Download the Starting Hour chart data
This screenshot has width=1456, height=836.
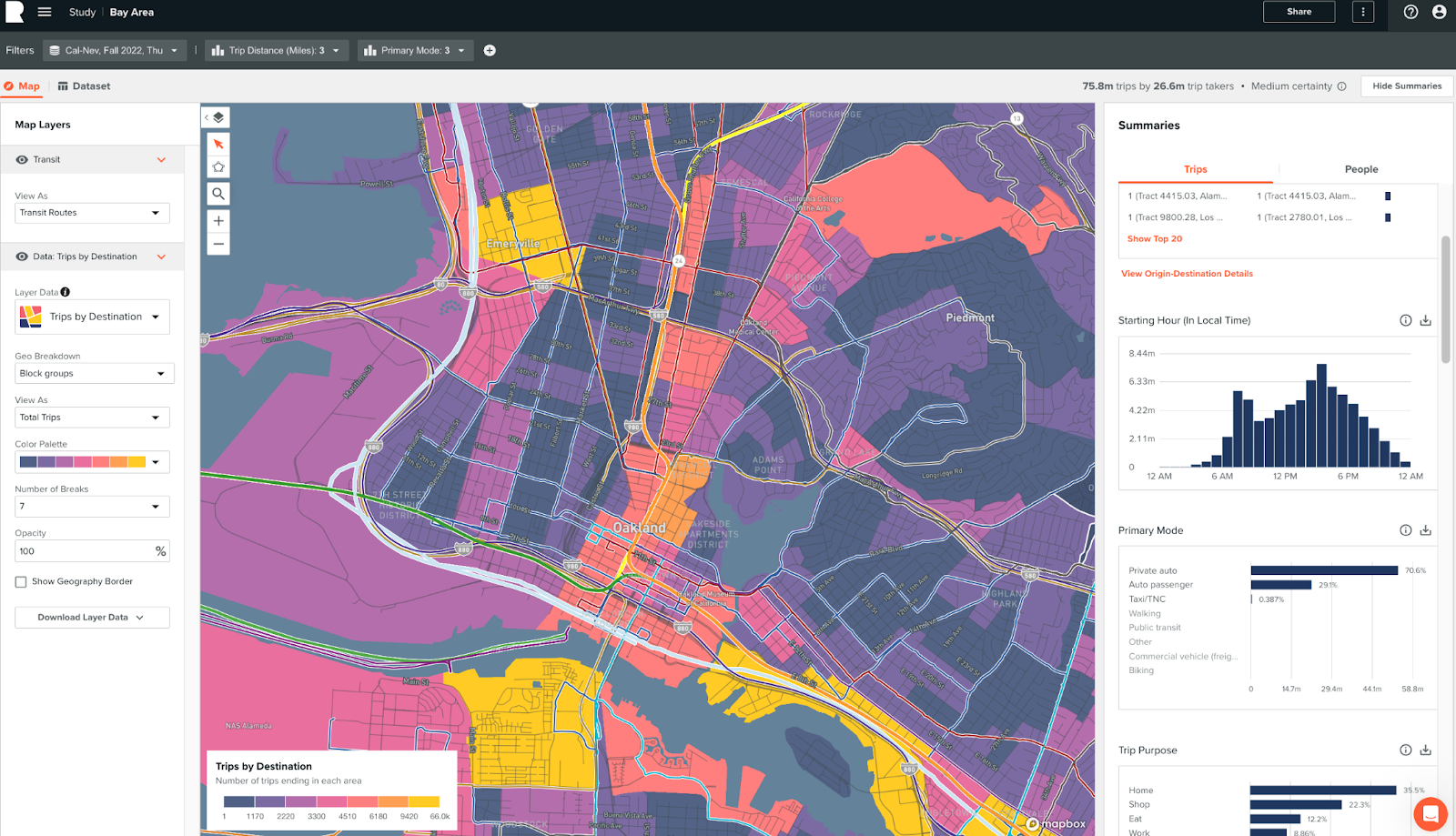coord(1424,320)
